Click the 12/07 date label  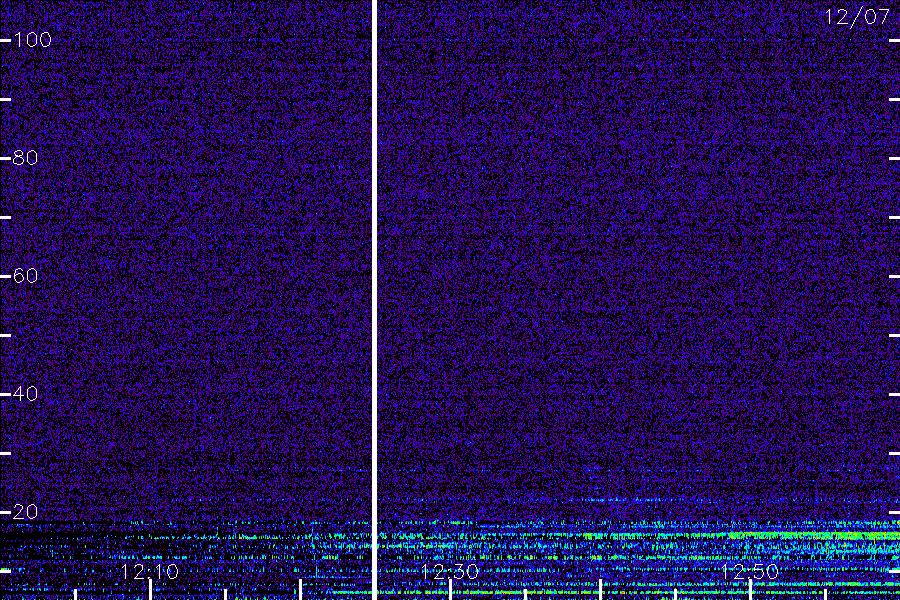click(x=858, y=17)
